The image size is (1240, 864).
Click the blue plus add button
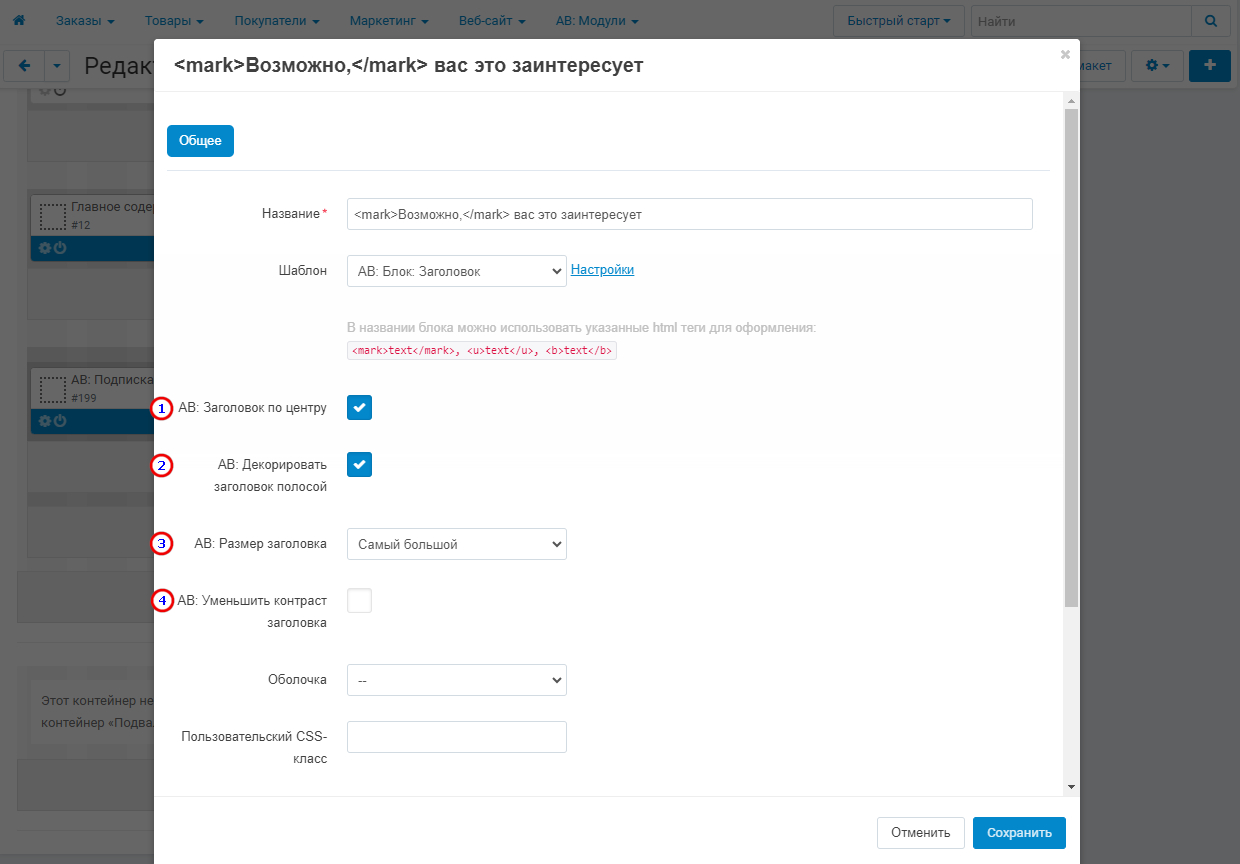[x=1209, y=65]
